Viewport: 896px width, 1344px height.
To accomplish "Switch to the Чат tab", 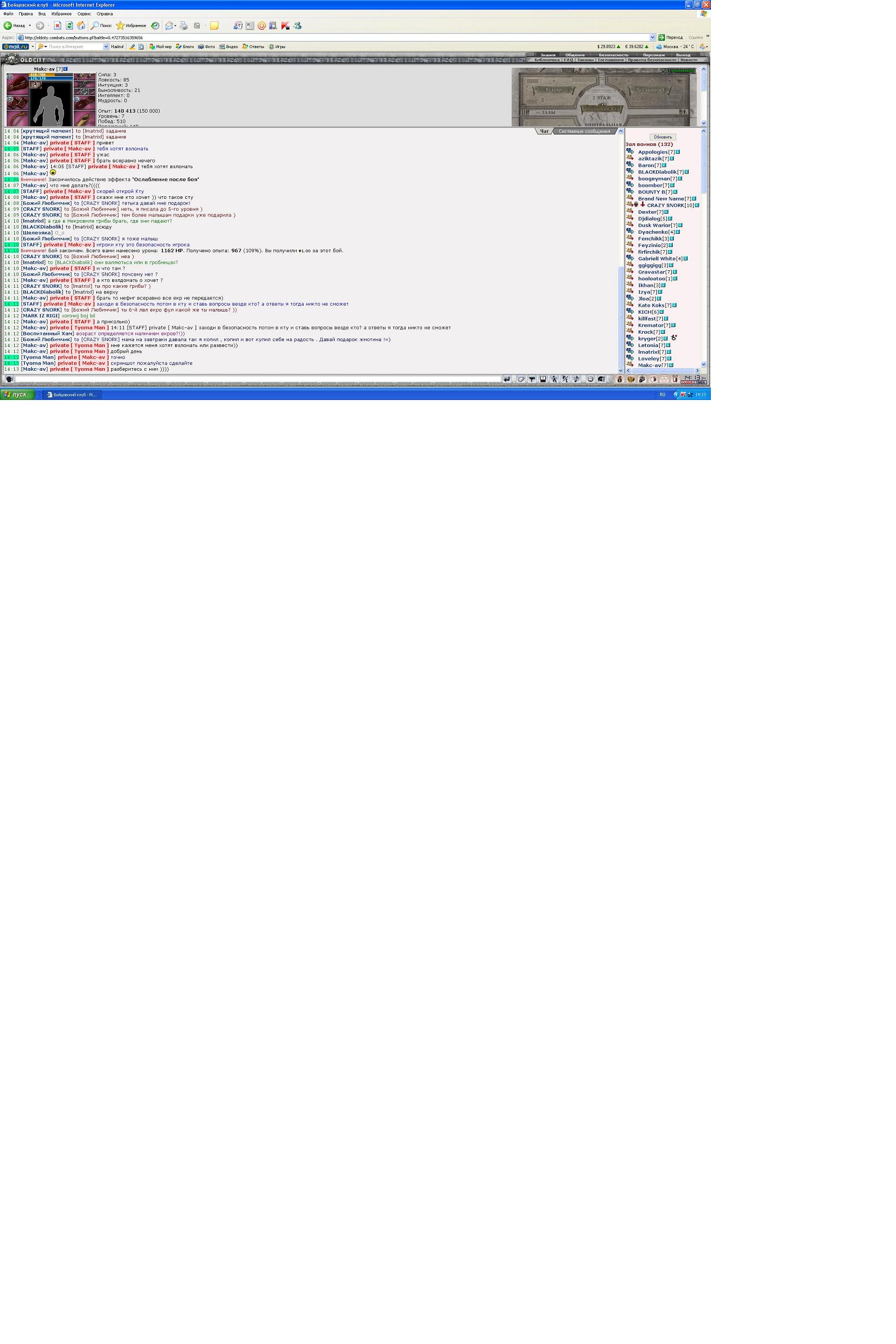I will point(544,131).
